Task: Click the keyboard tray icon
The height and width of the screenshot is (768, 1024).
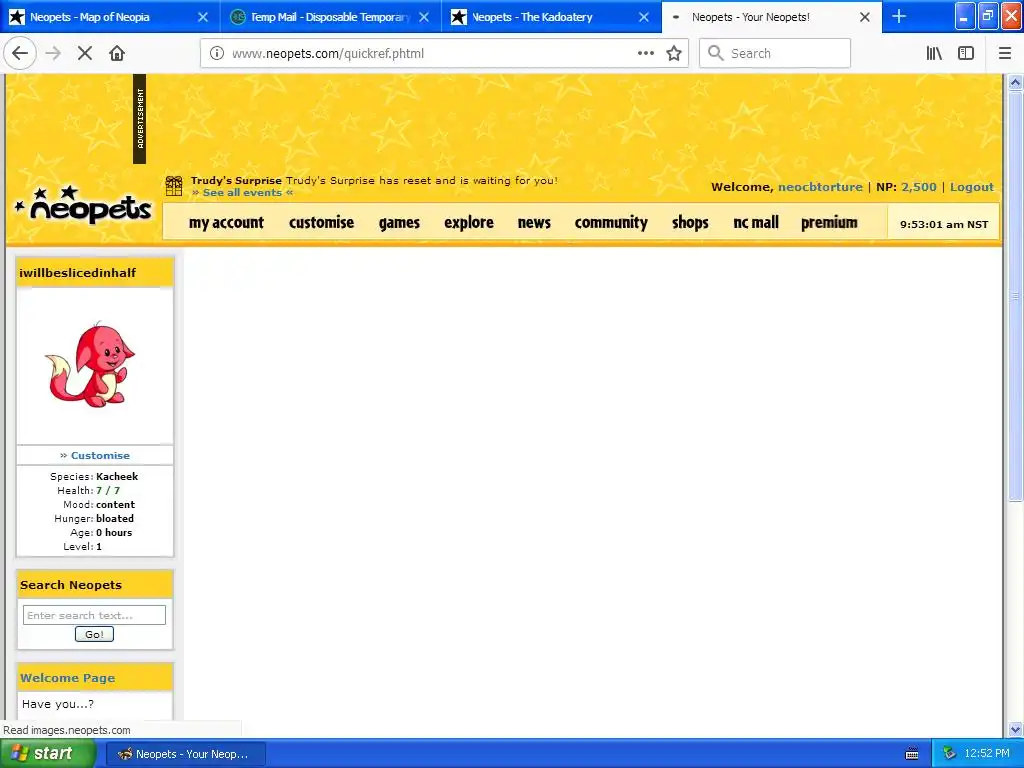Action: [x=912, y=754]
